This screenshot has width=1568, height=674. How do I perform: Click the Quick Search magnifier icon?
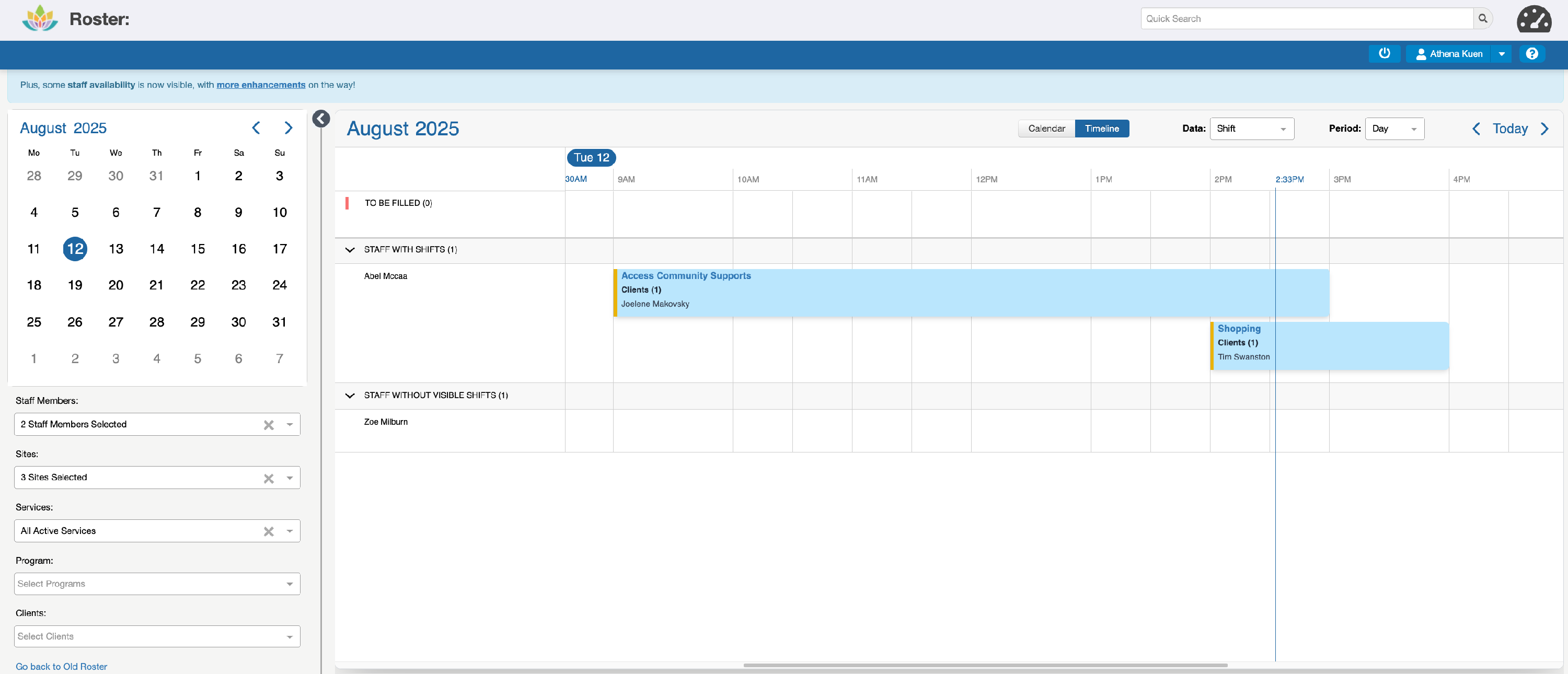tap(1483, 18)
